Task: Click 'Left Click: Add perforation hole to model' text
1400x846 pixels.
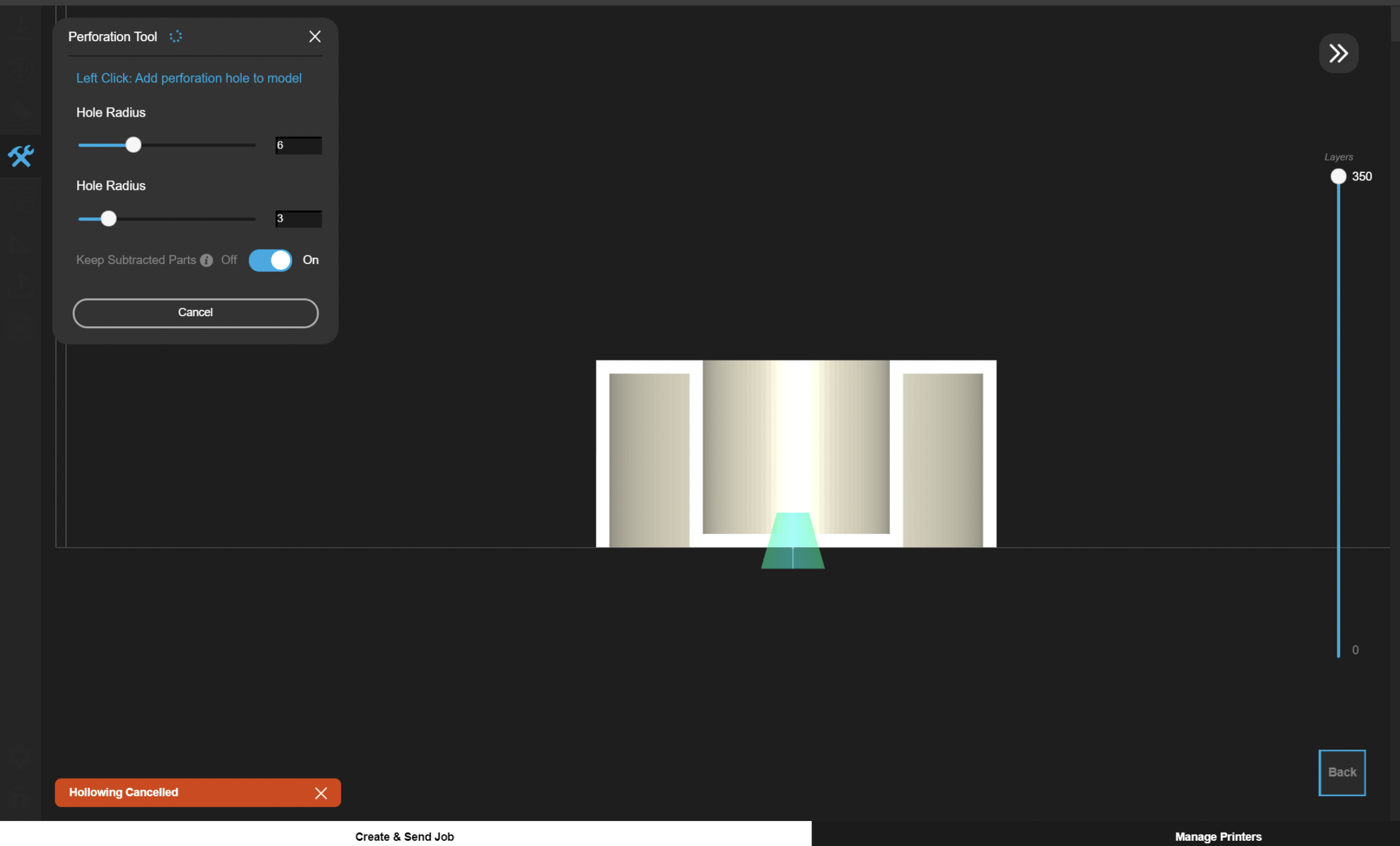Action: pyautogui.click(x=189, y=78)
